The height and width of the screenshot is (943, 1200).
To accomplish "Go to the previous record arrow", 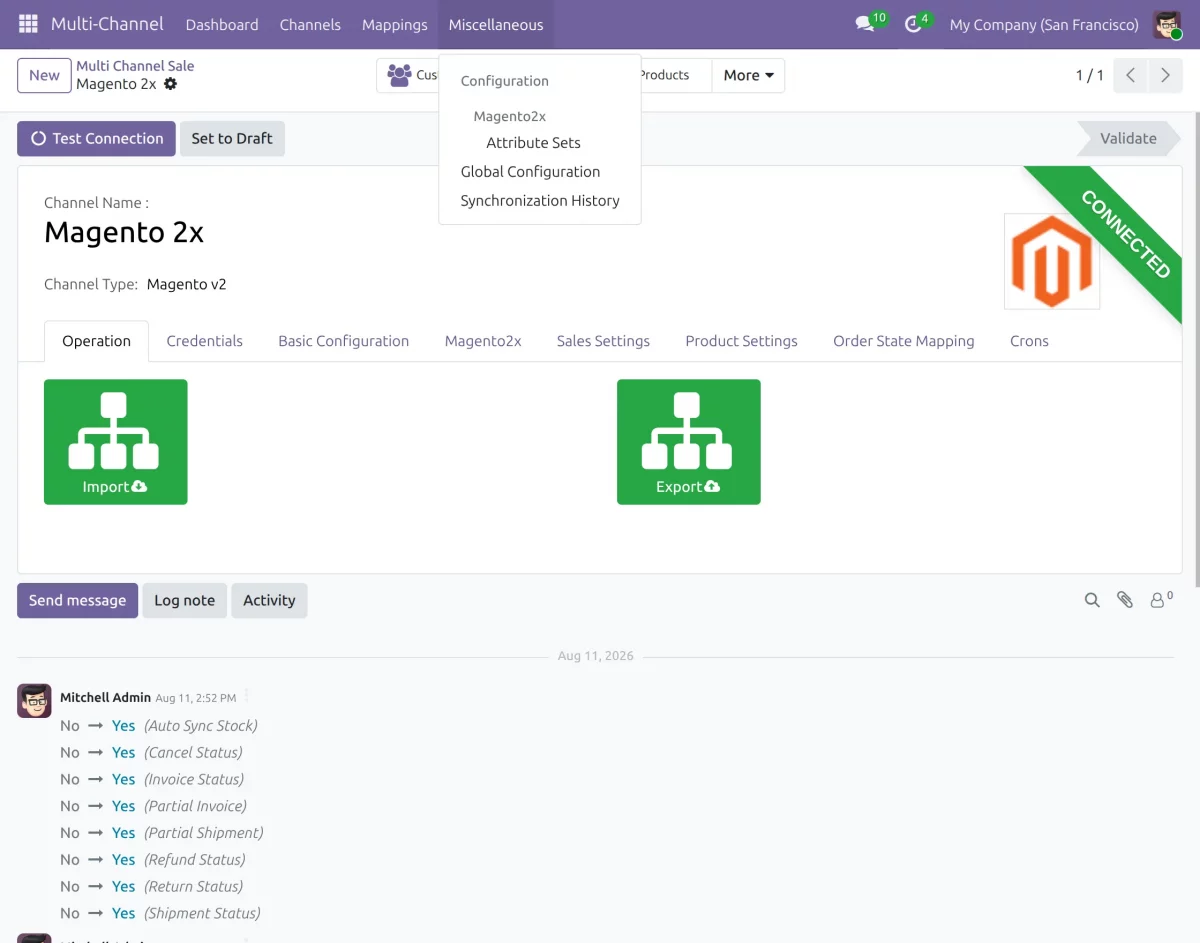I will pyautogui.click(x=1130, y=75).
